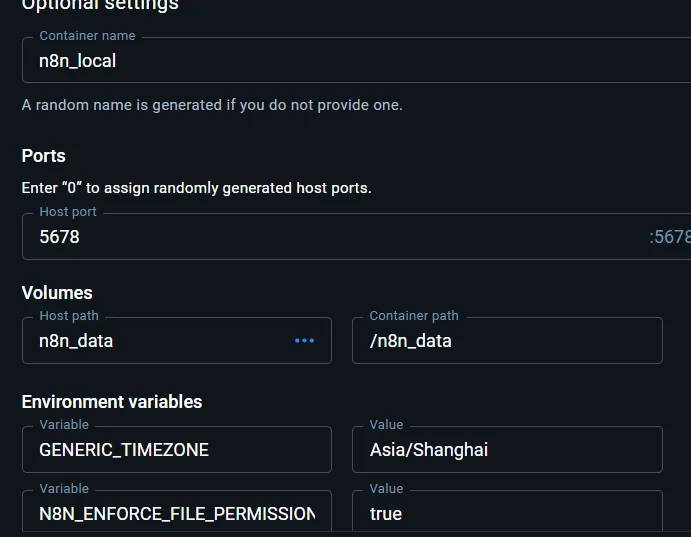Click the Container name floating label
691x537 pixels.
coord(87,36)
